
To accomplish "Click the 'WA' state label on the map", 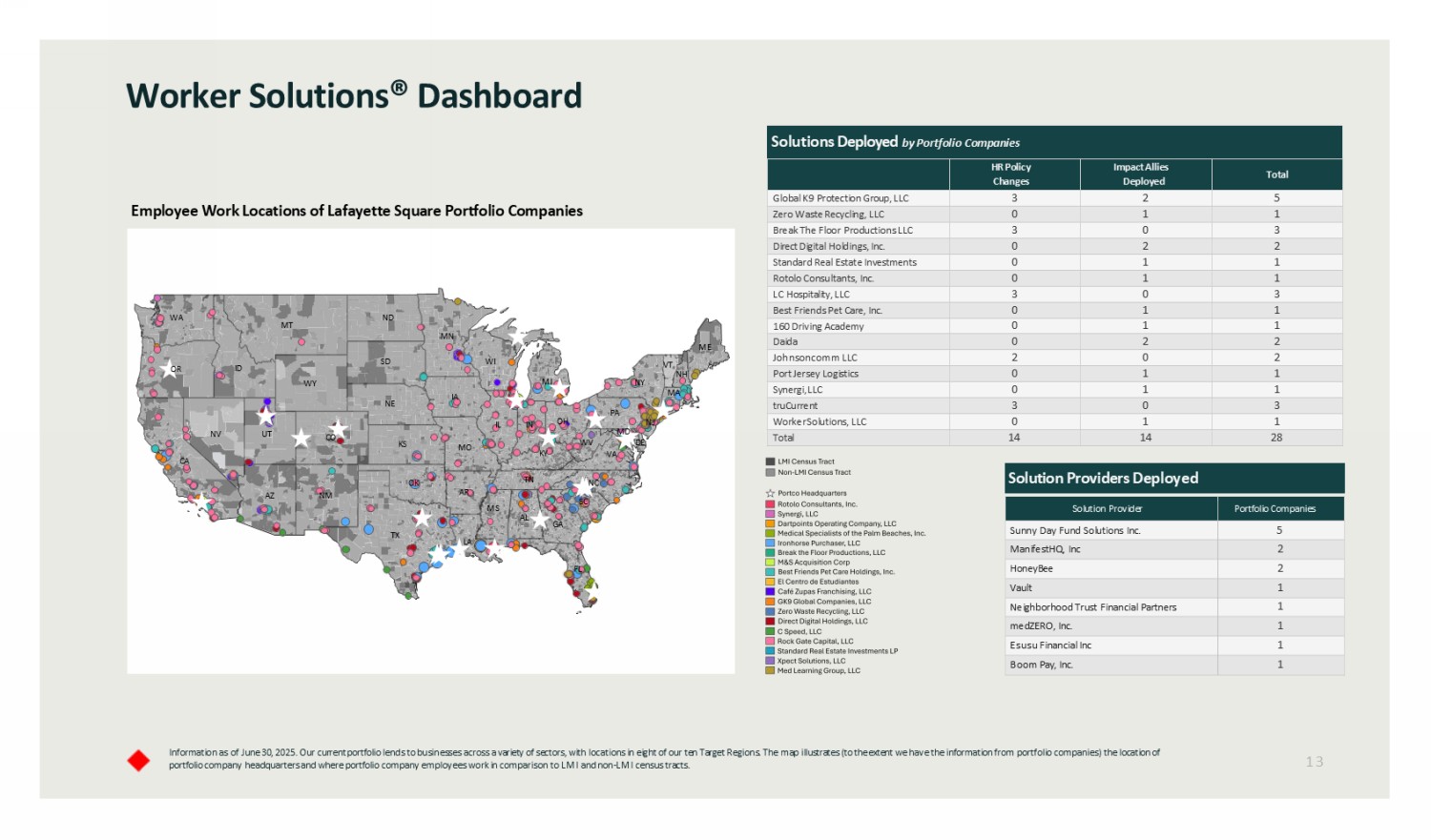I will (176, 318).
